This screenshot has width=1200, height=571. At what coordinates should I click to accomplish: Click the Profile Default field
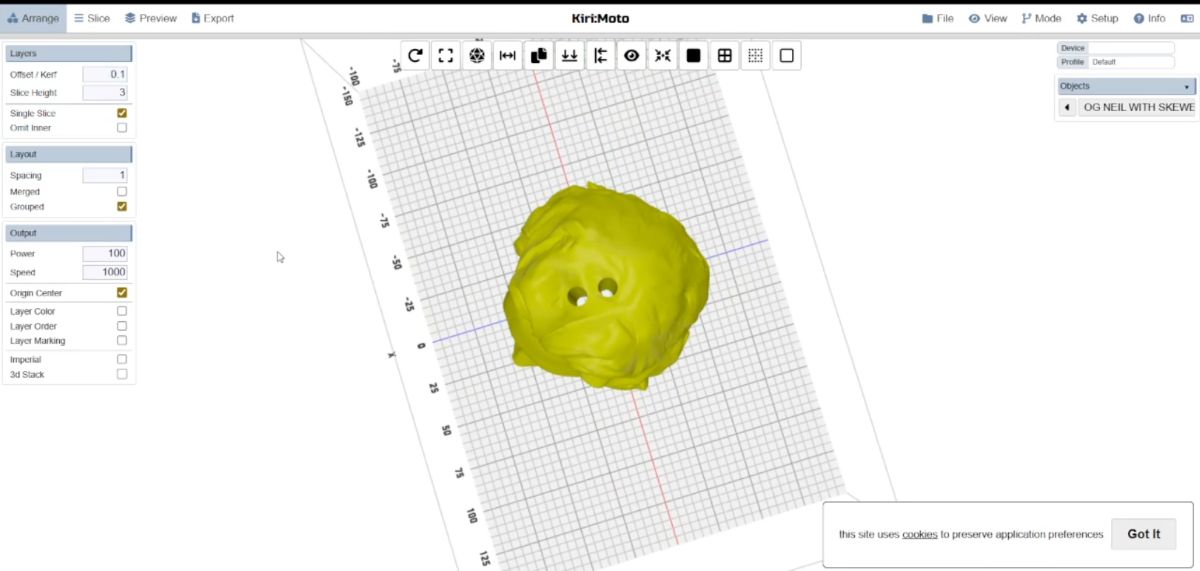(x=1131, y=62)
